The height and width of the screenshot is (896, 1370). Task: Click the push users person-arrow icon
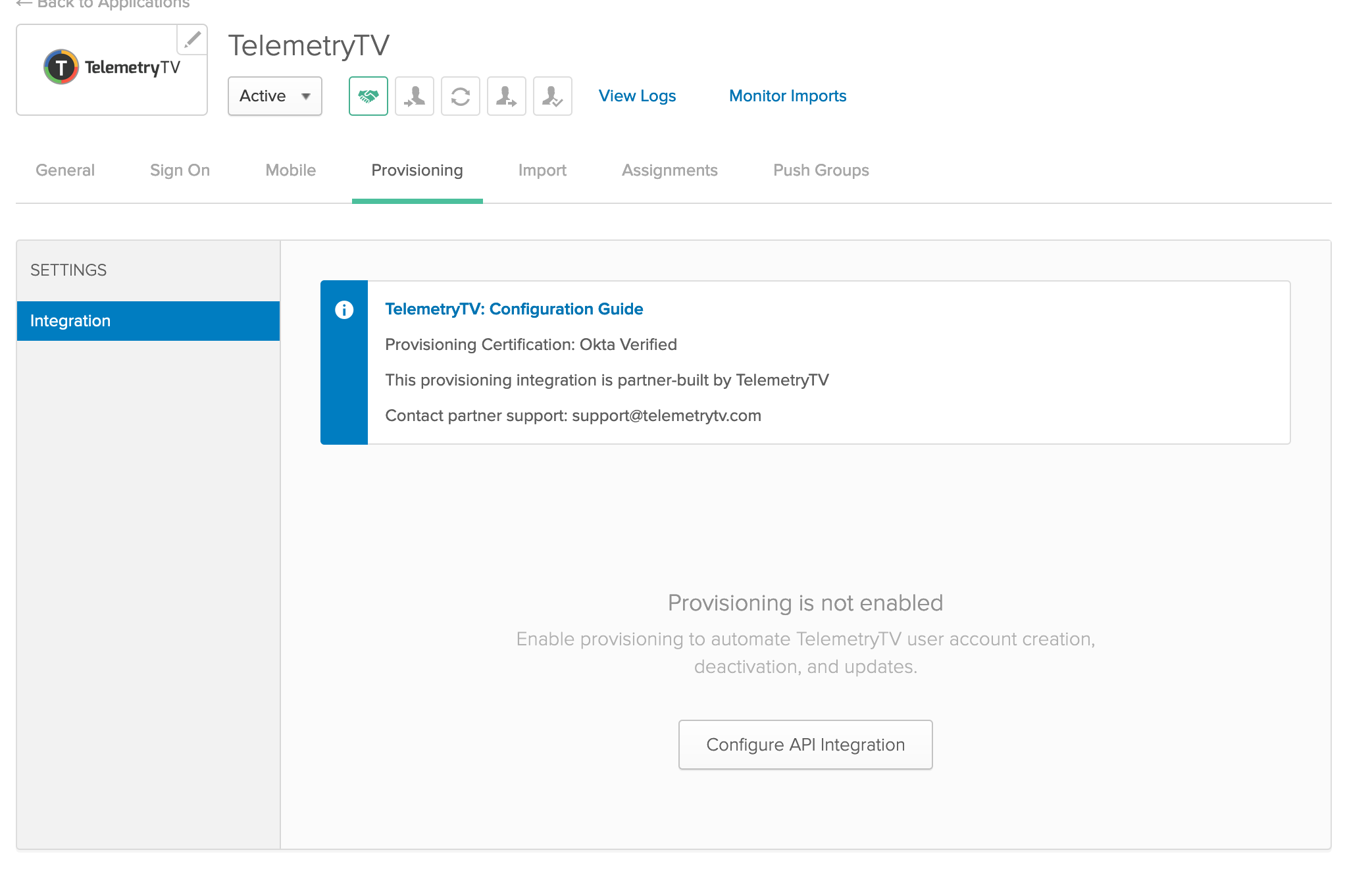click(x=506, y=96)
